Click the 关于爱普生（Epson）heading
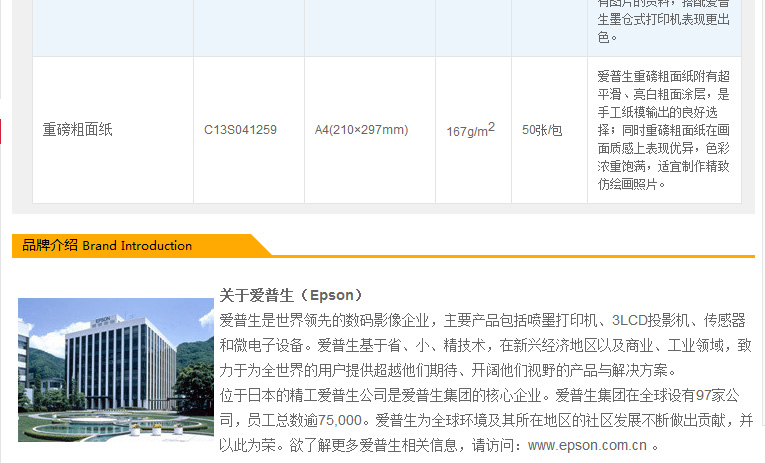The image size is (765, 463). coord(291,295)
